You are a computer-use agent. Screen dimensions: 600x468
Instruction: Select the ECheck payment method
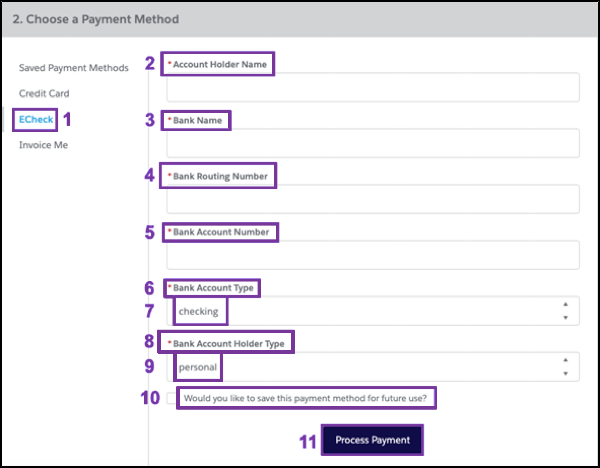tap(35, 119)
